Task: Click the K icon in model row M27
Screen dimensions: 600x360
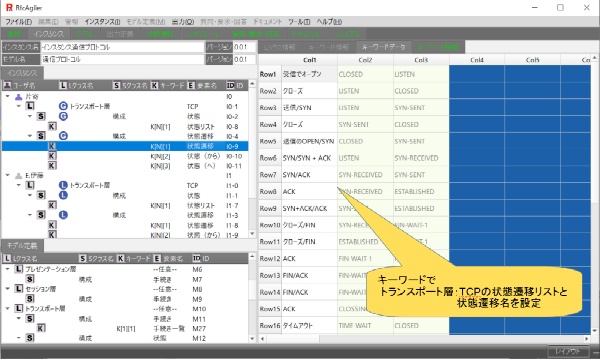Action: coord(41,328)
